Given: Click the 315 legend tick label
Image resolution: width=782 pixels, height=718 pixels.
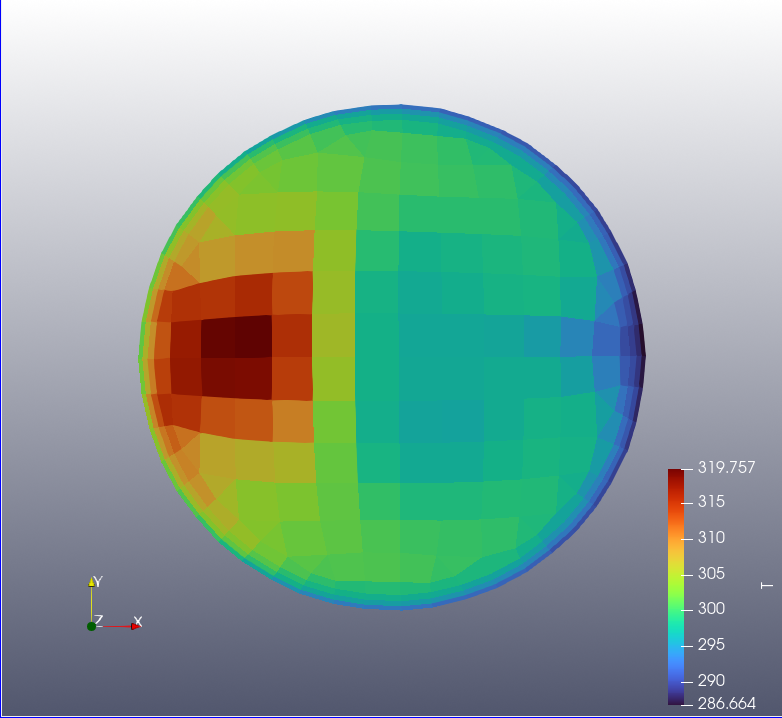Looking at the screenshot, I should pos(712,501).
